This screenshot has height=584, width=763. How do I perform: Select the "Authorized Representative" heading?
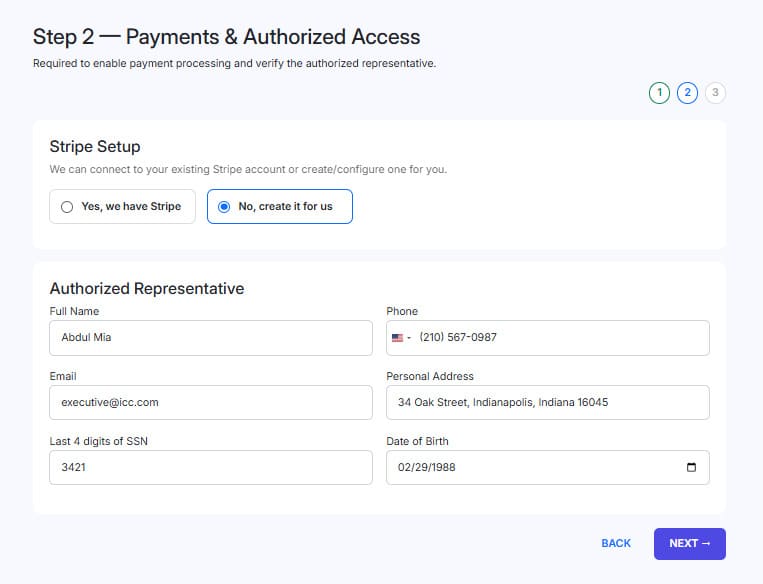pos(147,289)
